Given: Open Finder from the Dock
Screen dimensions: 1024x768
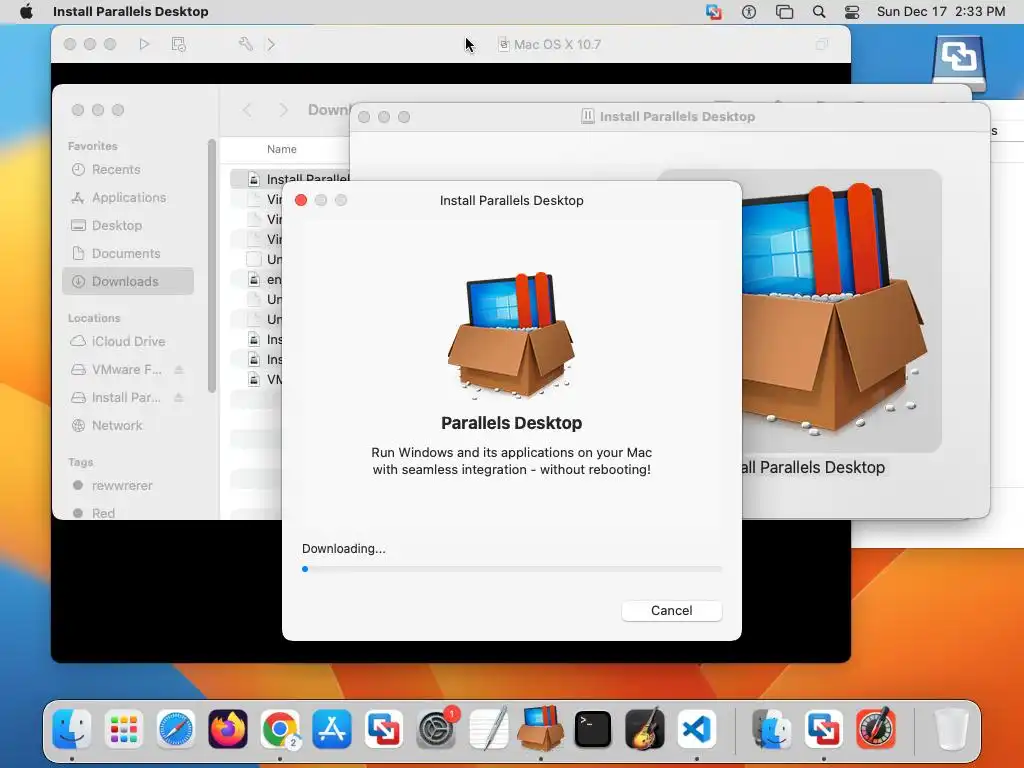Looking at the screenshot, I should coord(72,729).
